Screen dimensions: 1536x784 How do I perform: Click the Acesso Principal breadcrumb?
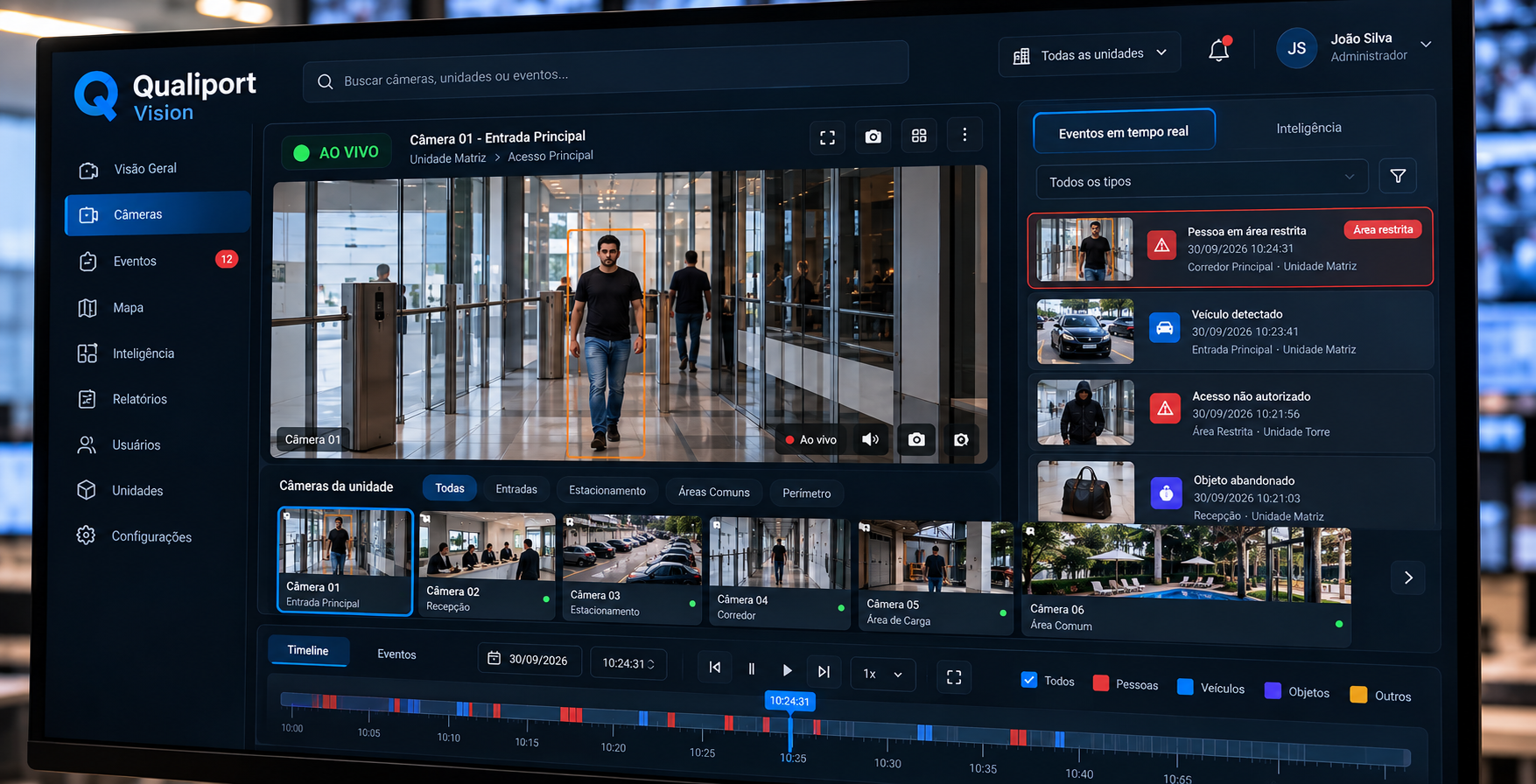pos(551,156)
